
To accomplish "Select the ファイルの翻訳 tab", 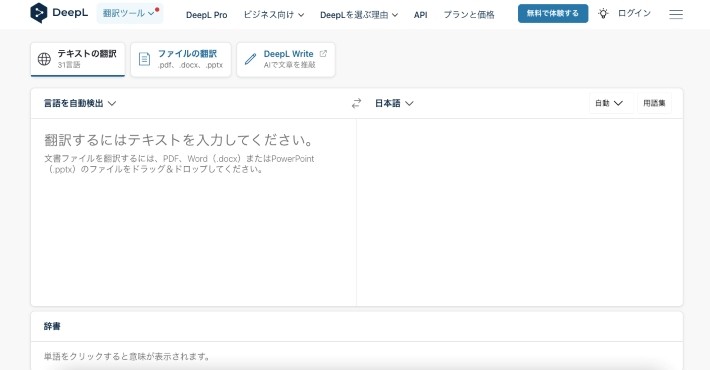I will 181,59.
